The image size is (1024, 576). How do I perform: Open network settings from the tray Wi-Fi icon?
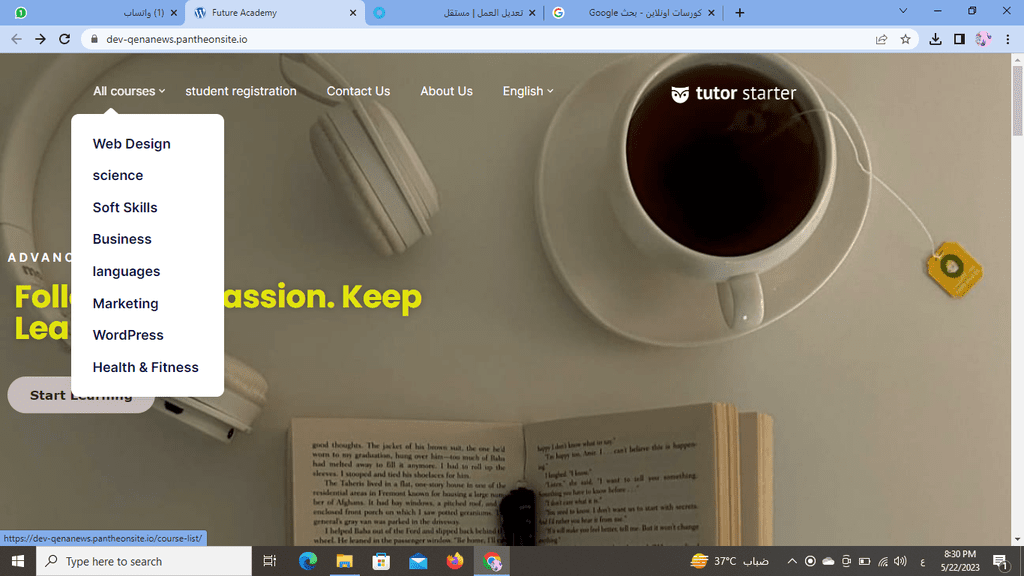(883, 561)
